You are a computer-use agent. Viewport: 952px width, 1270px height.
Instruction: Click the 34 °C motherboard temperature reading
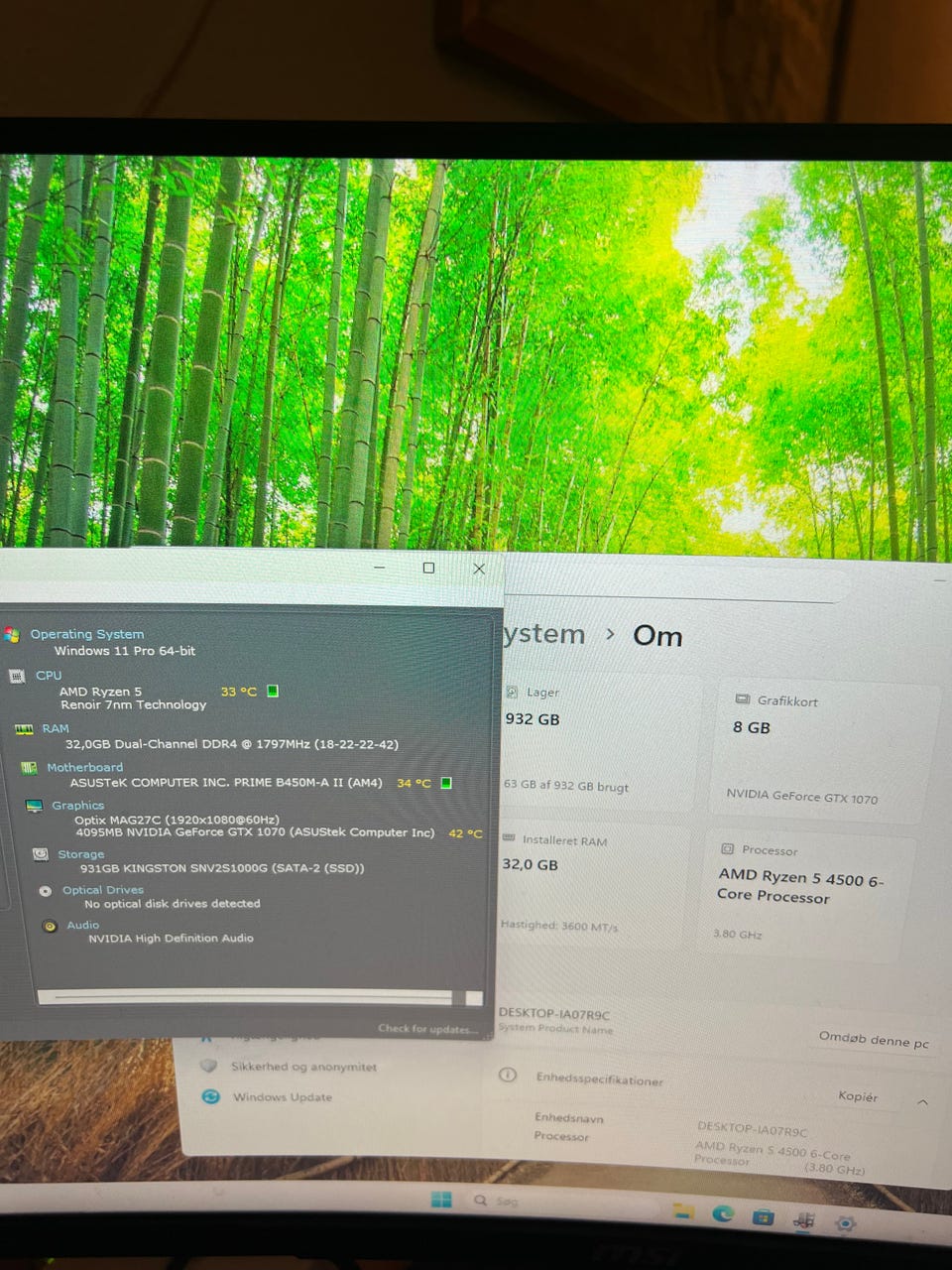coord(414,783)
